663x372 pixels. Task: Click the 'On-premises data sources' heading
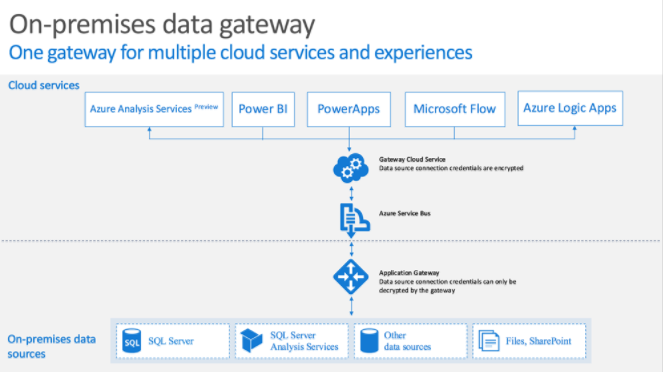pos(52,346)
